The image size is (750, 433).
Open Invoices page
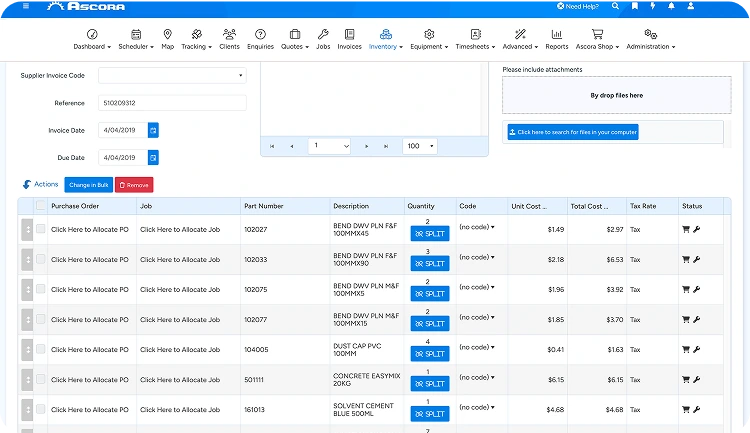pyautogui.click(x=349, y=39)
